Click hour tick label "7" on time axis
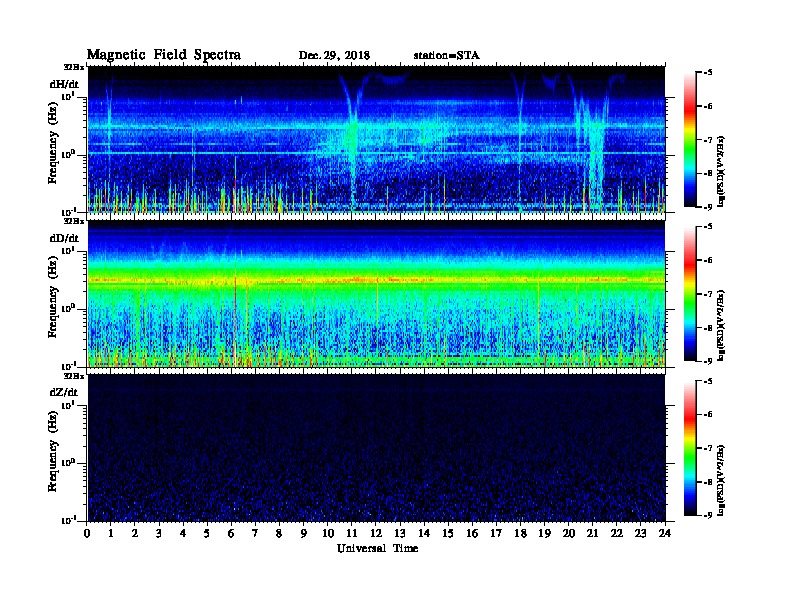792x612 pixels. pos(255,533)
